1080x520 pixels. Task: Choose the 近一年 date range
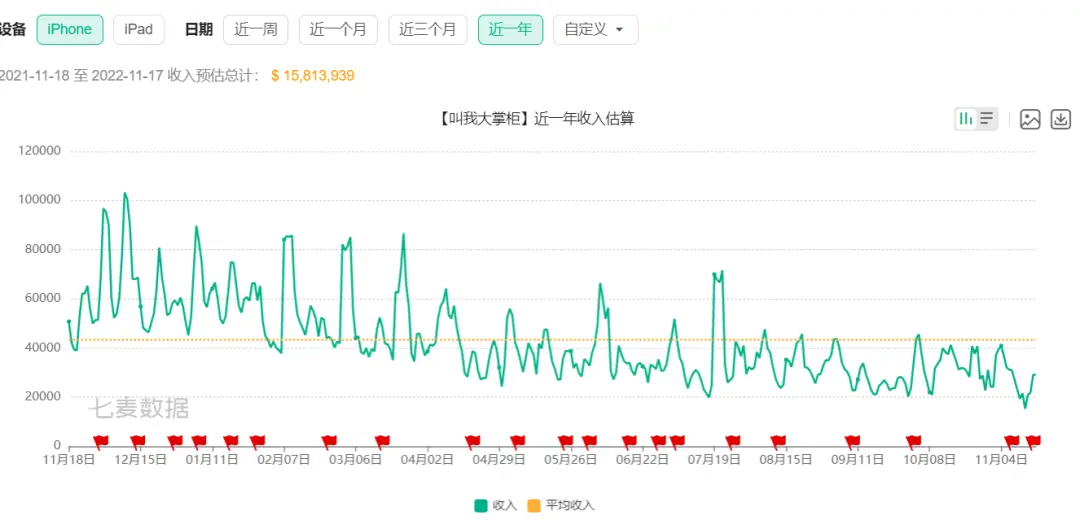point(510,30)
